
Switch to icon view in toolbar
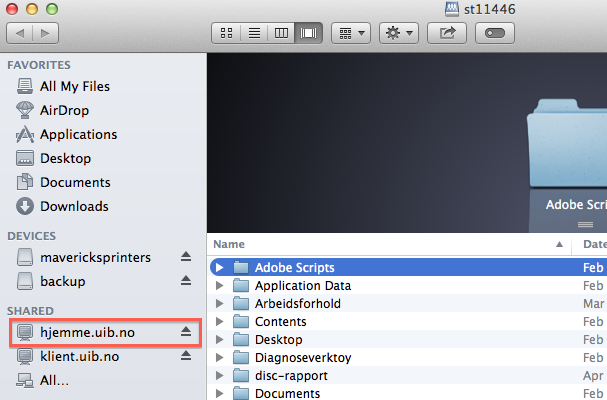pos(227,33)
